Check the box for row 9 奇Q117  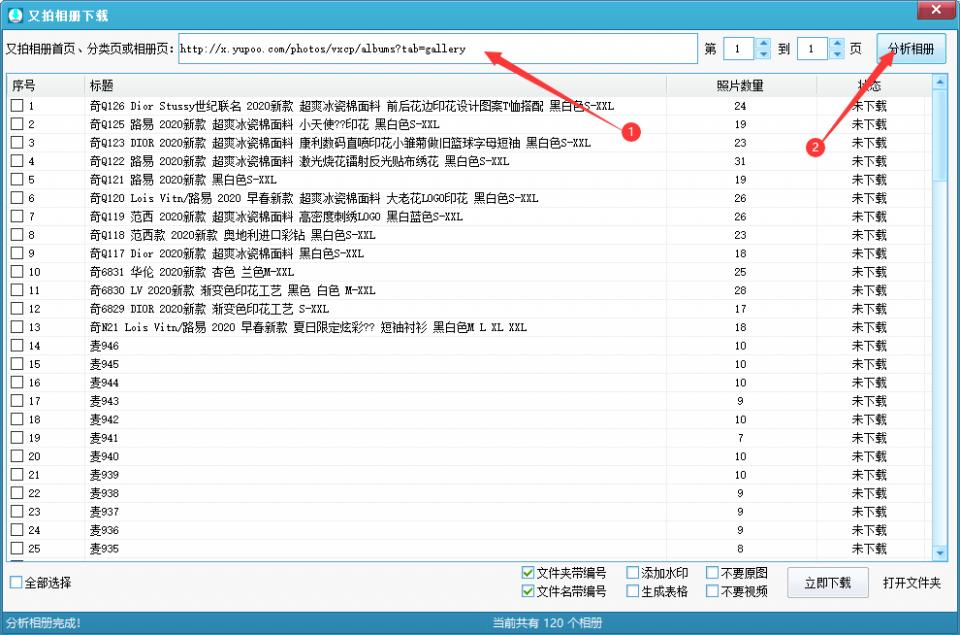click(x=17, y=253)
